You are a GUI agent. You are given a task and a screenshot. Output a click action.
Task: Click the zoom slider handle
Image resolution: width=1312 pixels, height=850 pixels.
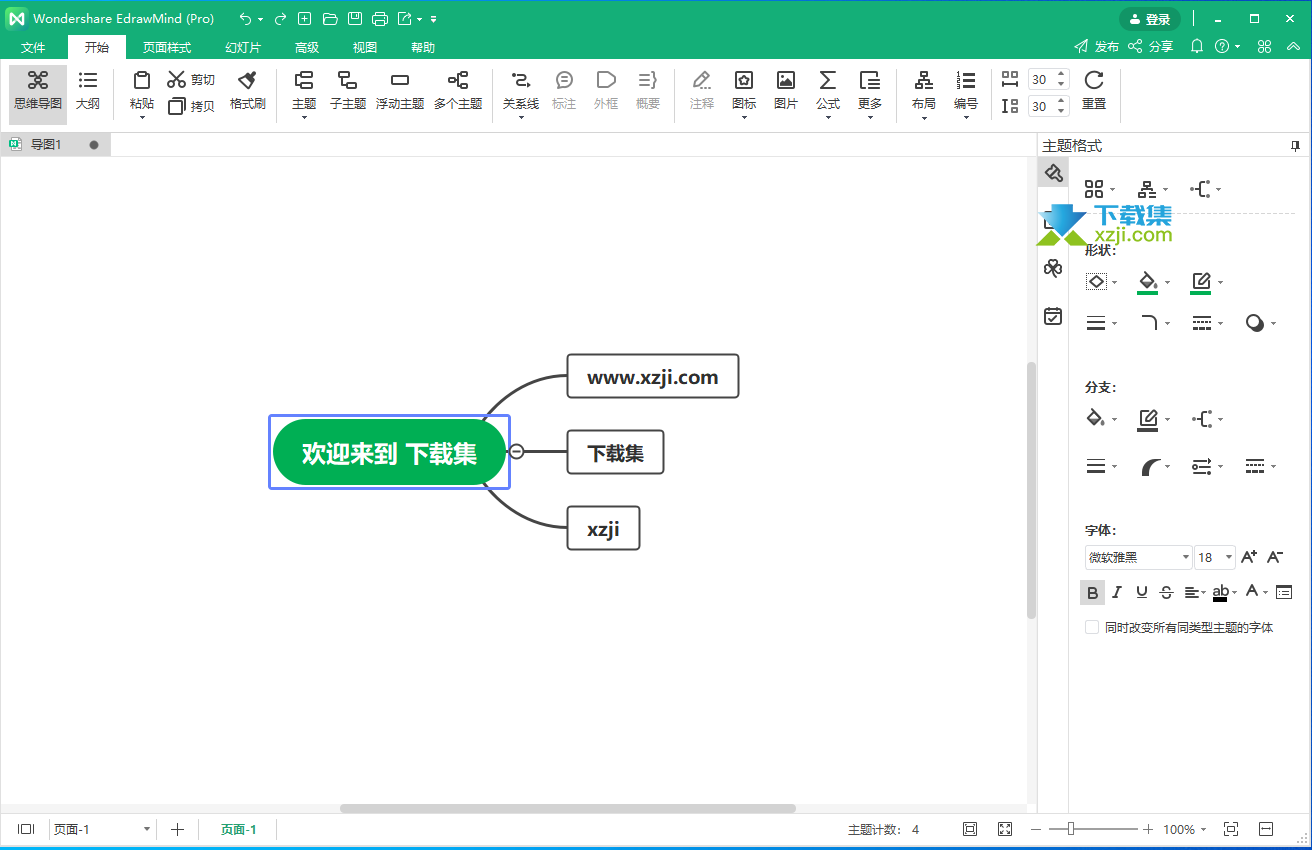click(1071, 829)
